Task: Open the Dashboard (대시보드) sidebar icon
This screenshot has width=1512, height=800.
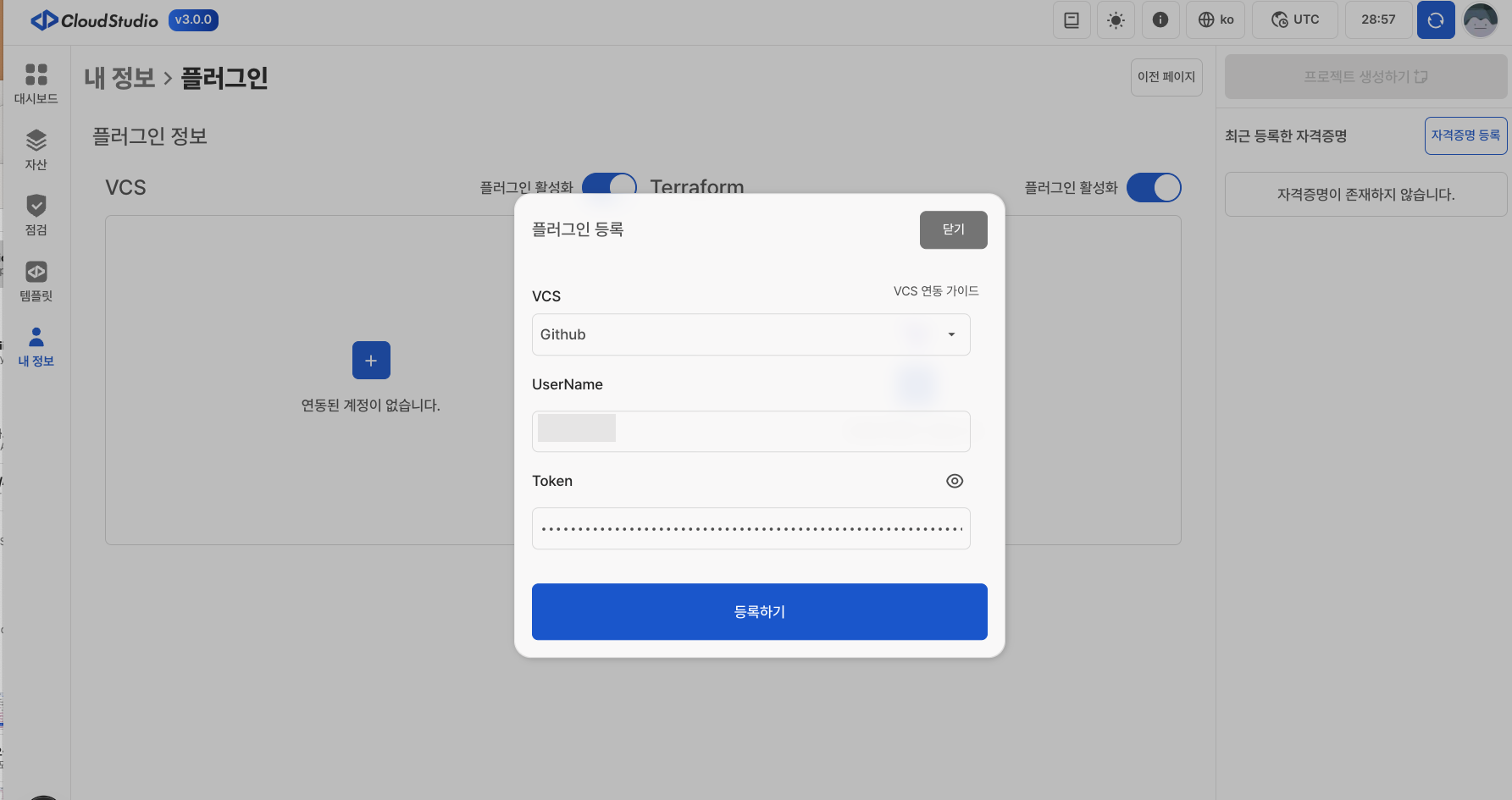Action: (x=36, y=83)
